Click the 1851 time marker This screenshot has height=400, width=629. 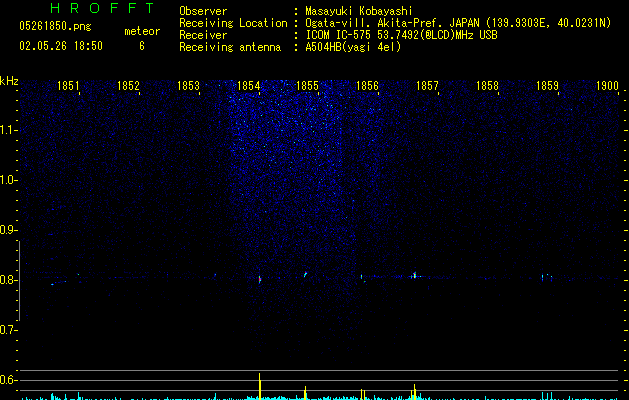coord(68,86)
